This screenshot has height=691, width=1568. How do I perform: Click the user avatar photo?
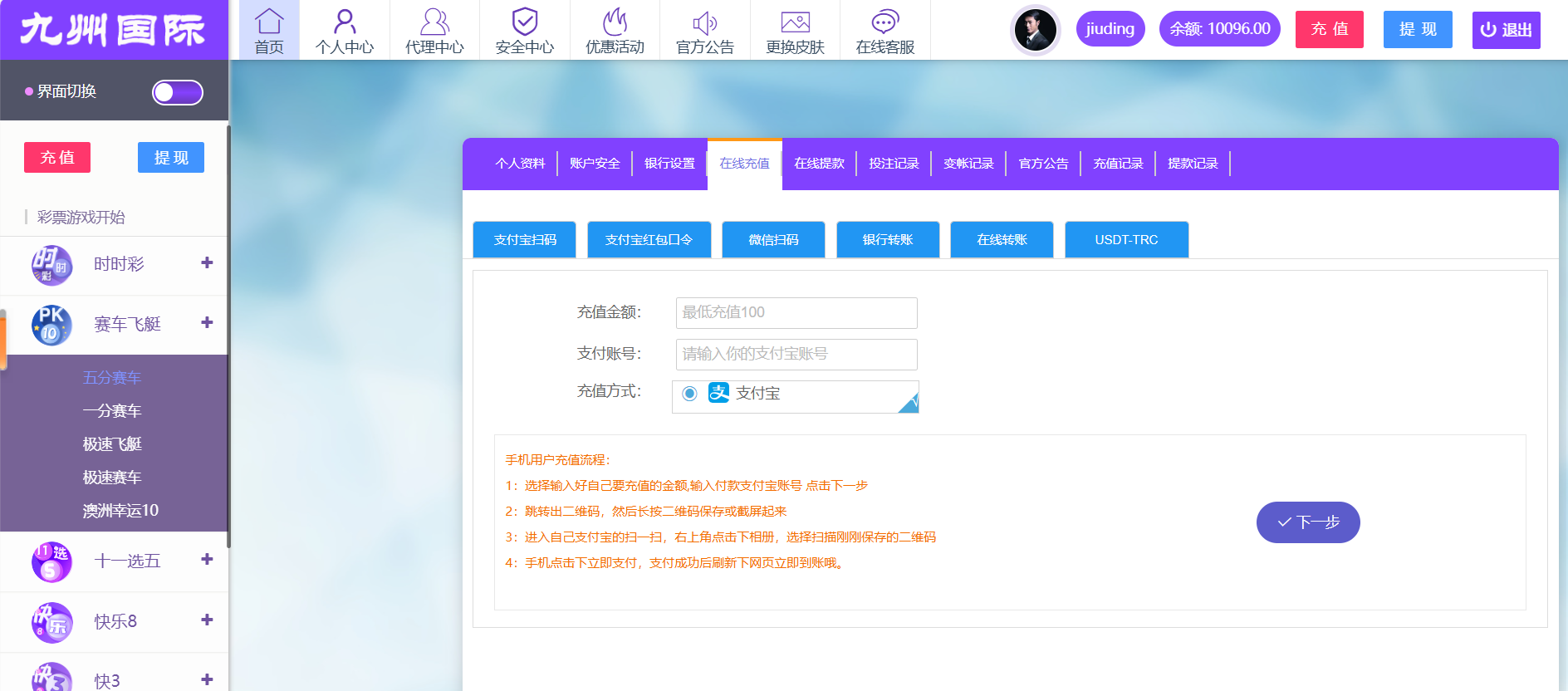tap(1036, 30)
